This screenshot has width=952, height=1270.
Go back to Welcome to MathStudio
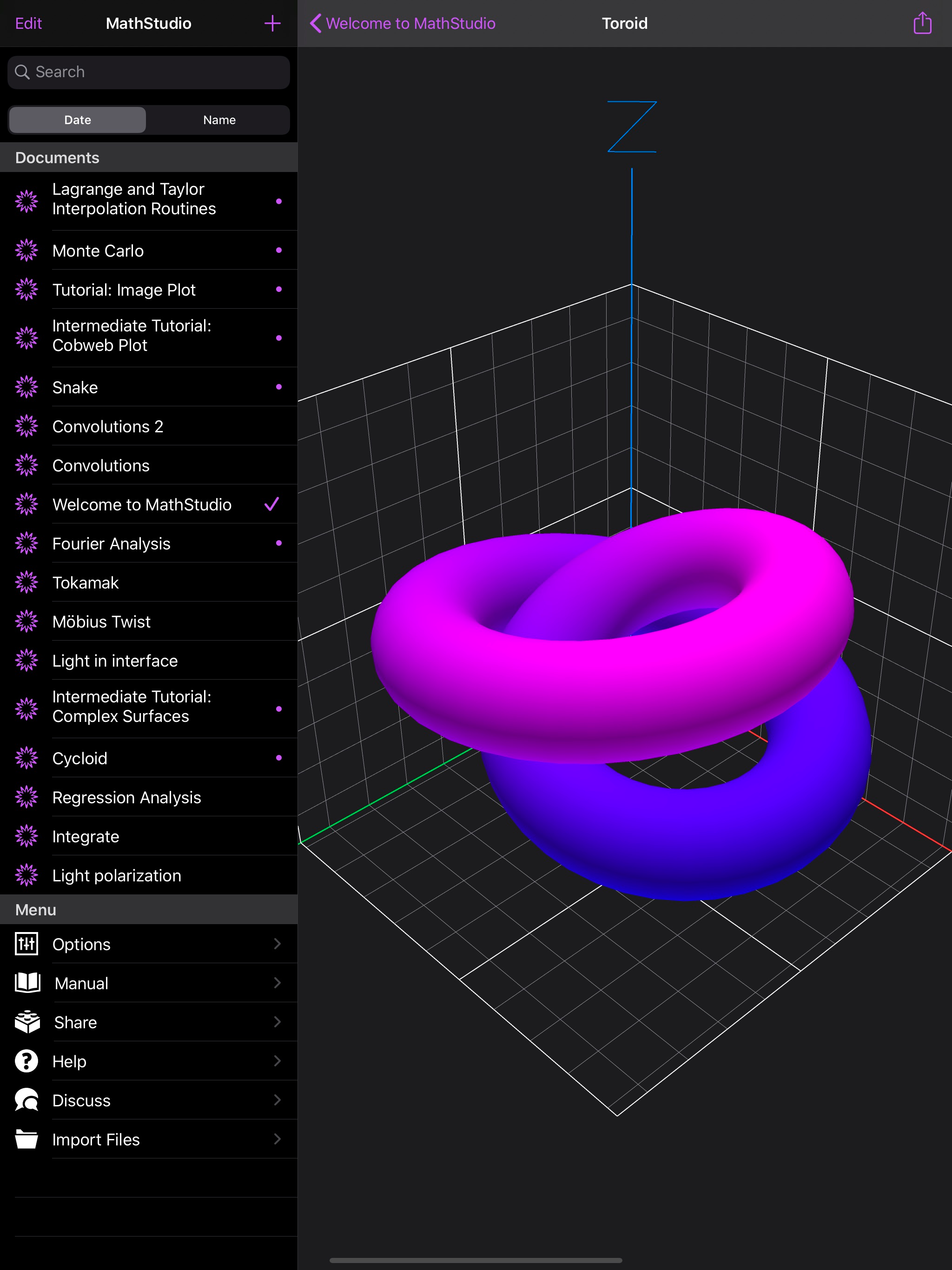(402, 24)
